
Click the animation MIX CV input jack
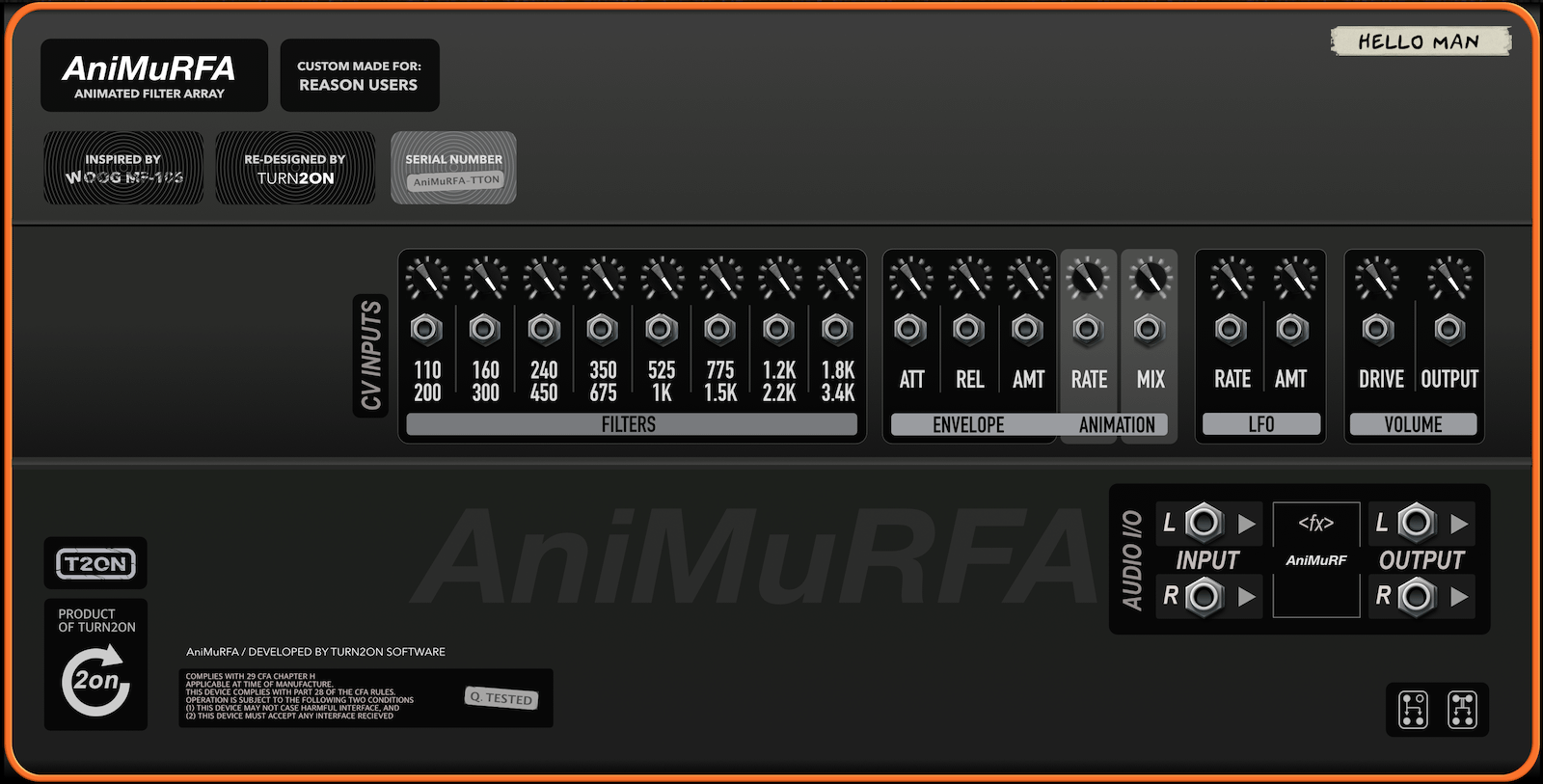(1149, 330)
